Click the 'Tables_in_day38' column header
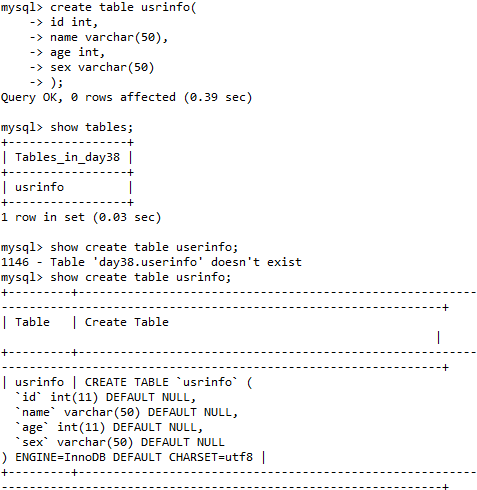477x490 pixels. pos(67,157)
